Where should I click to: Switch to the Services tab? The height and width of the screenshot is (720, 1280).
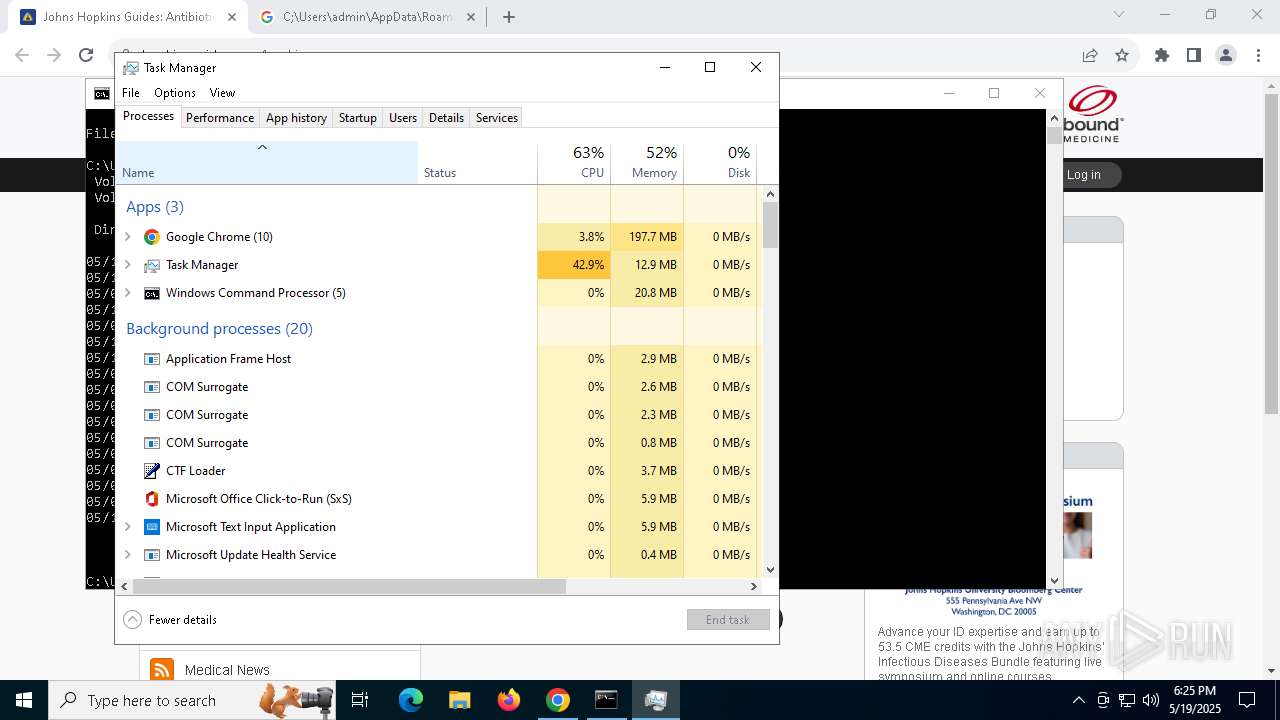click(497, 118)
